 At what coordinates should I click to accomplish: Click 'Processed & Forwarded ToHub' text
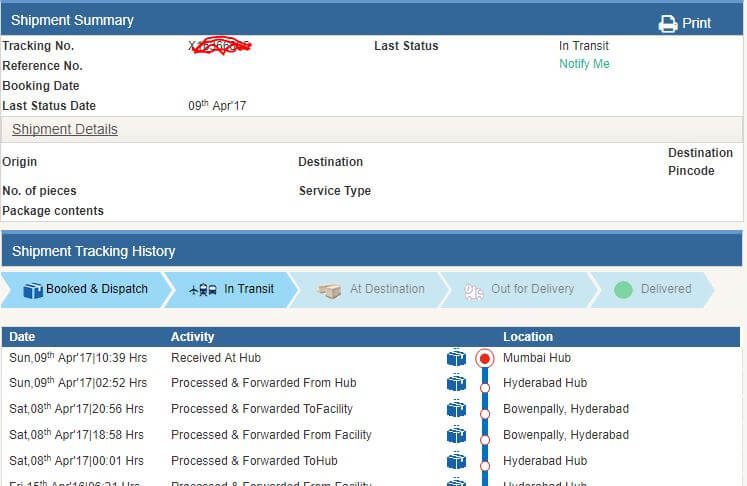point(254,461)
